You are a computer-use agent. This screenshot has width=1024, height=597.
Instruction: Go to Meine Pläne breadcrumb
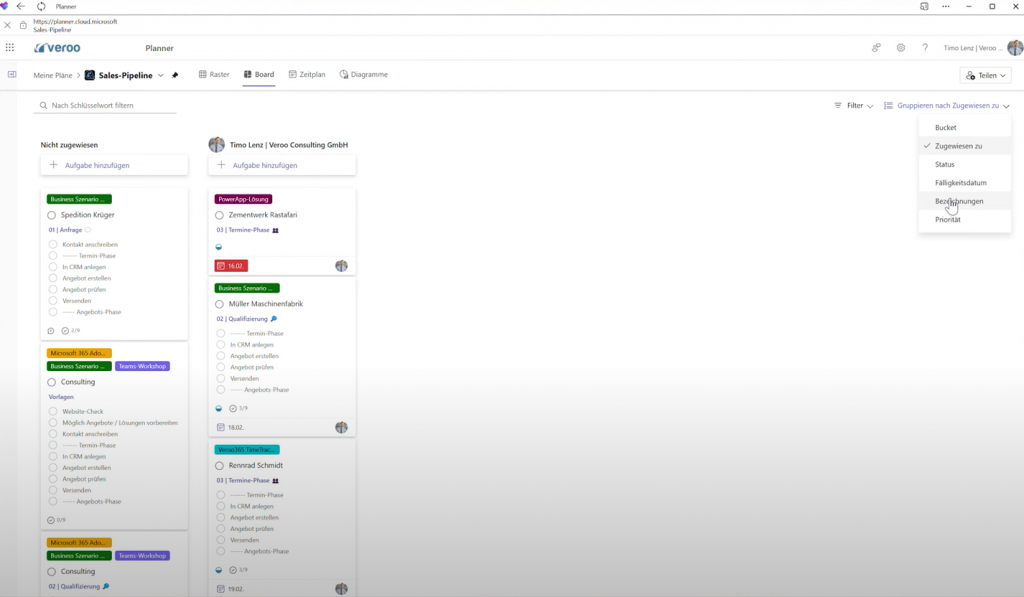(x=53, y=75)
